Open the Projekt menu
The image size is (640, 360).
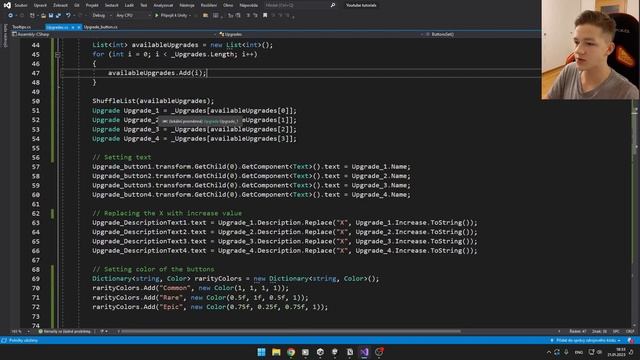pos(92,5)
